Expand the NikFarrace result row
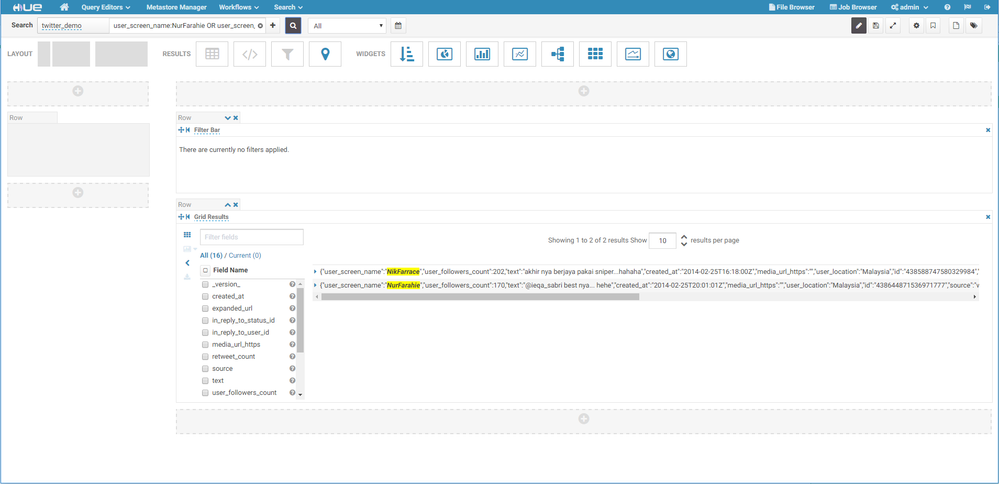The image size is (999, 484). [x=315, y=272]
